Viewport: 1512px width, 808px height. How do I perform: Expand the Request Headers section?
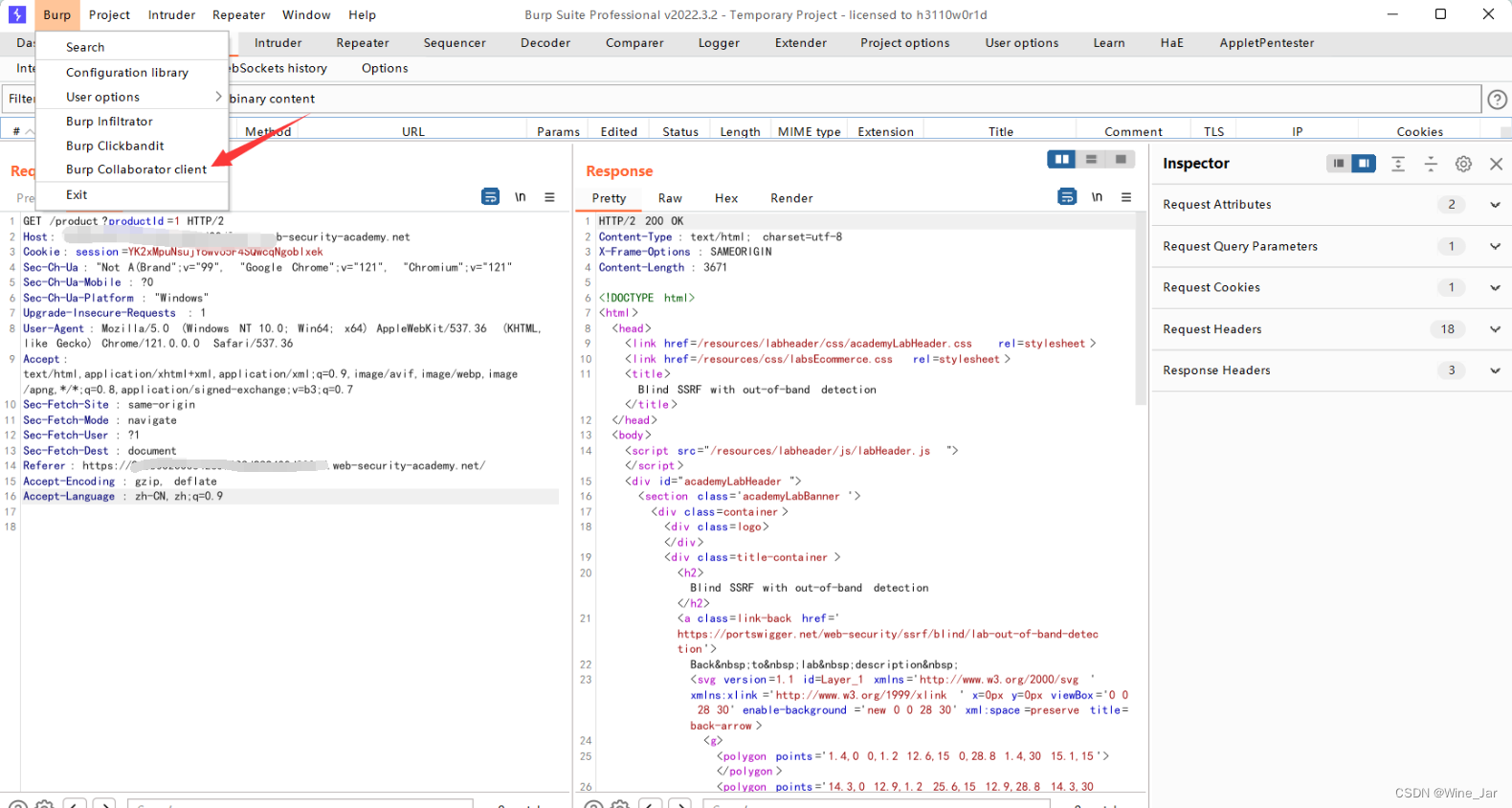tap(1495, 329)
